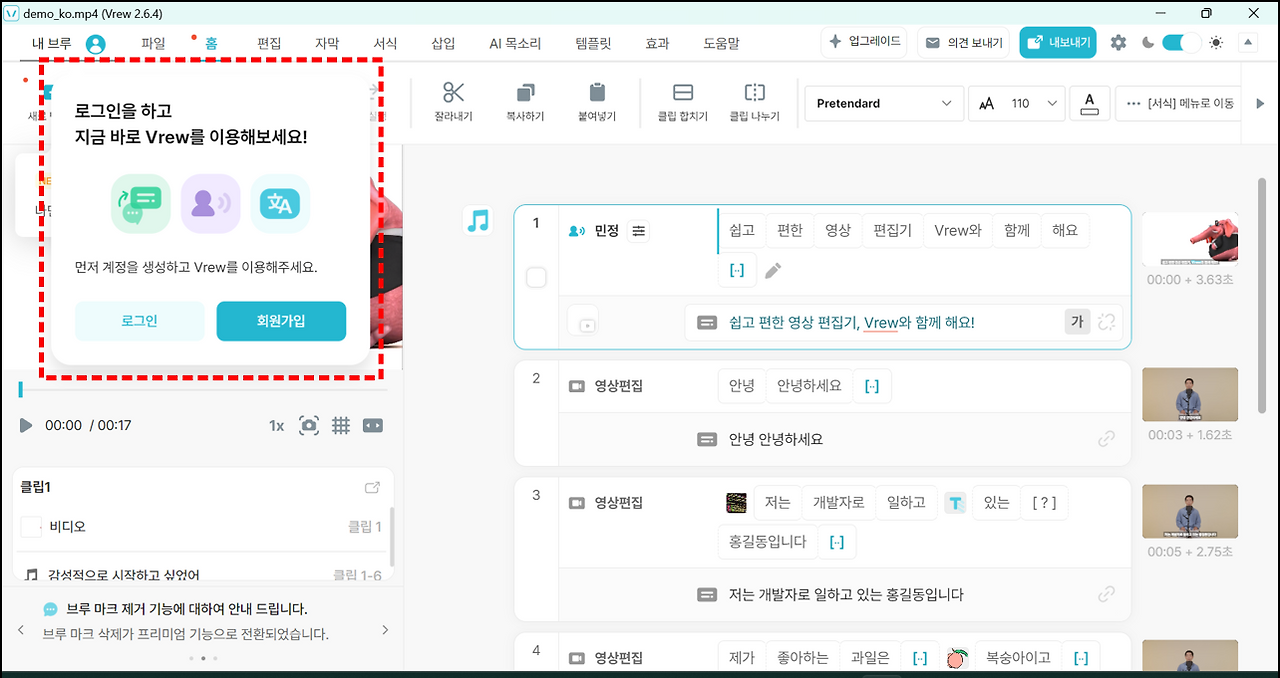Open the 효과 menu tab
This screenshot has height=678, width=1280.
[x=657, y=43]
